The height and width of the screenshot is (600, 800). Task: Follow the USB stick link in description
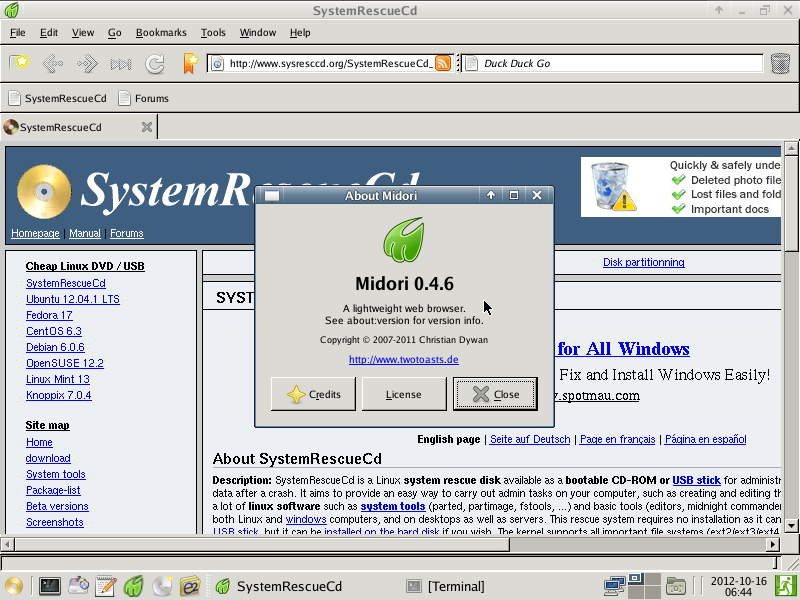coord(696,480)
